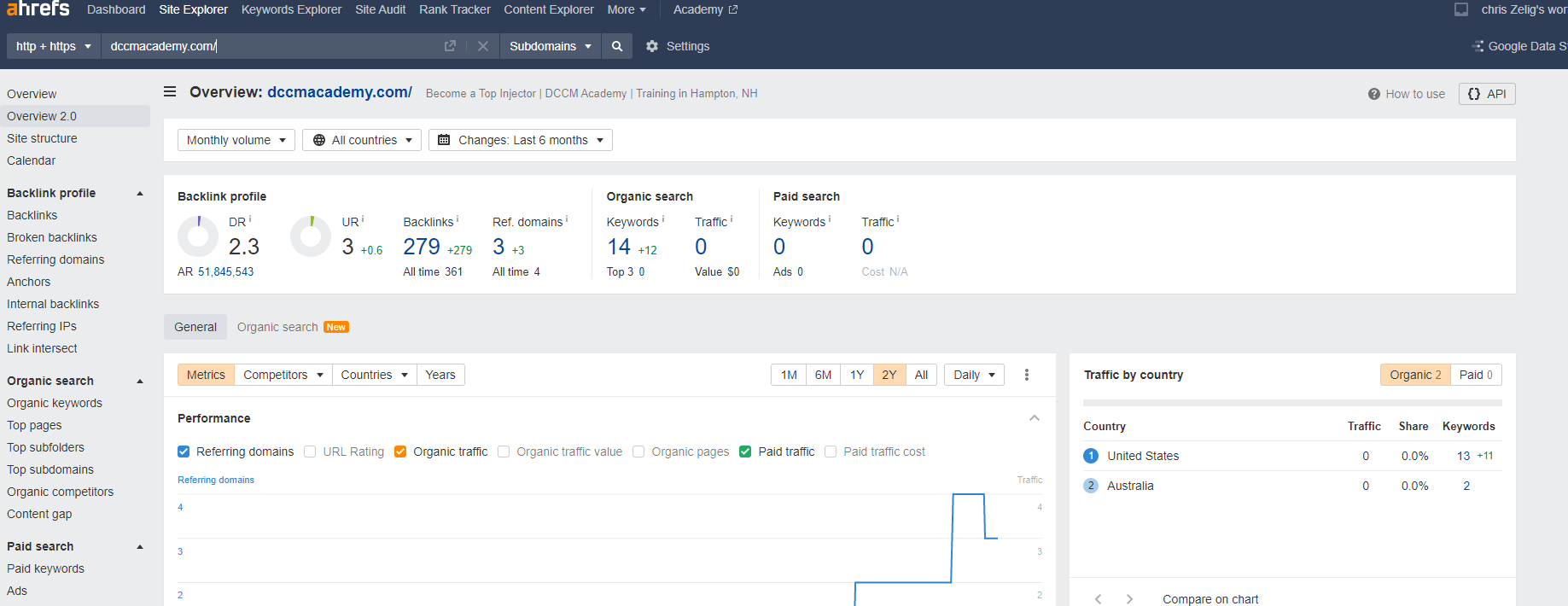1568x606 pixels.
Task: Enable the Organic pages checkbox
Action: pyautogui.click(x=638, y=452)
